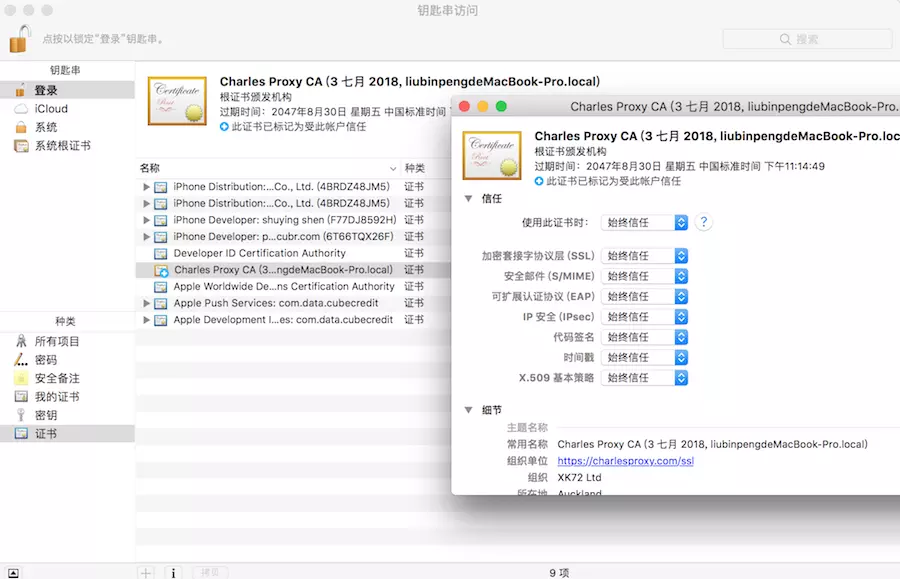Click the blue help question mark button
The image size is (900, 579).
(704, 222)
